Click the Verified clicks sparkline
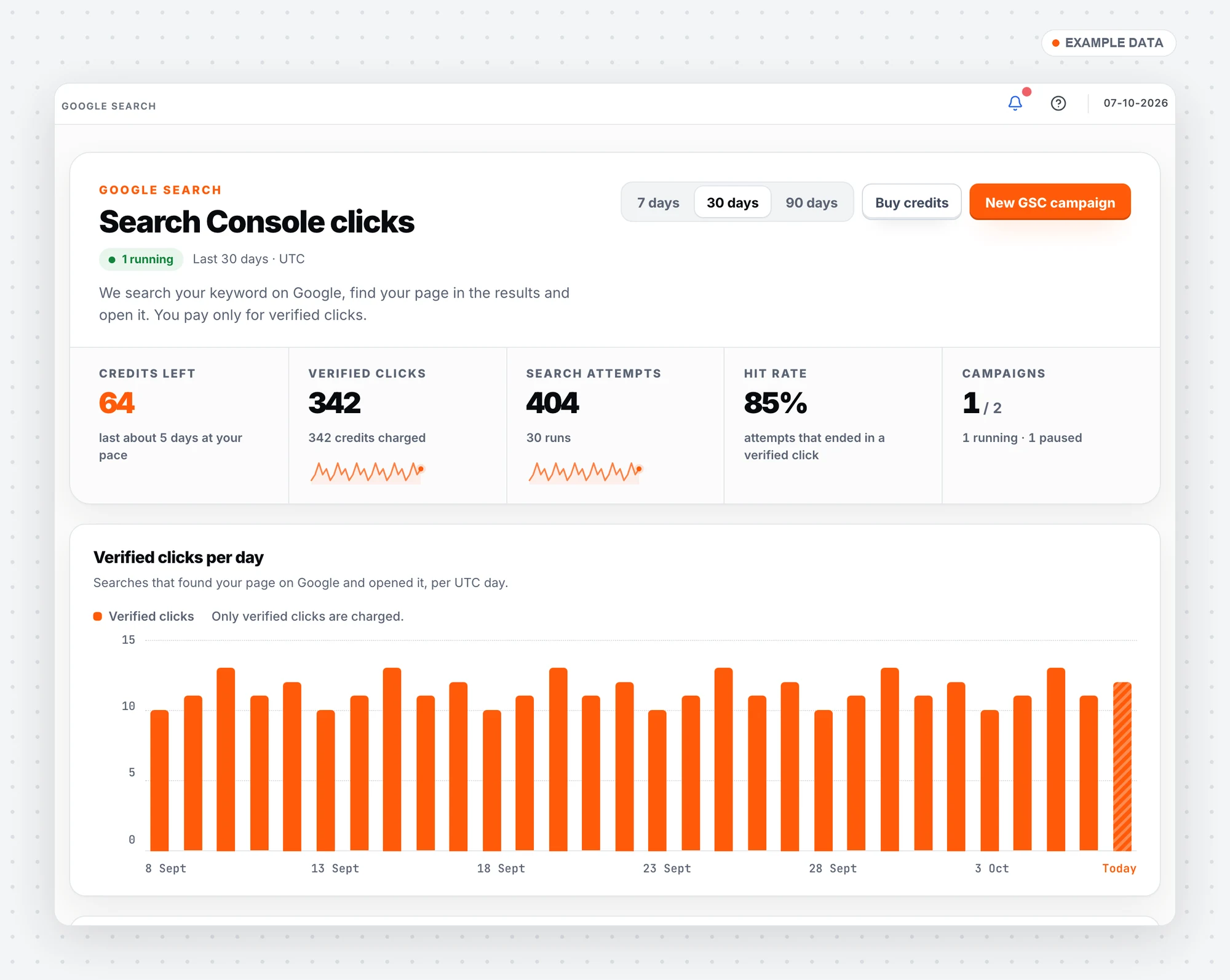The width and height of the screenshot is (1230, 980). (x=367, y=472)
